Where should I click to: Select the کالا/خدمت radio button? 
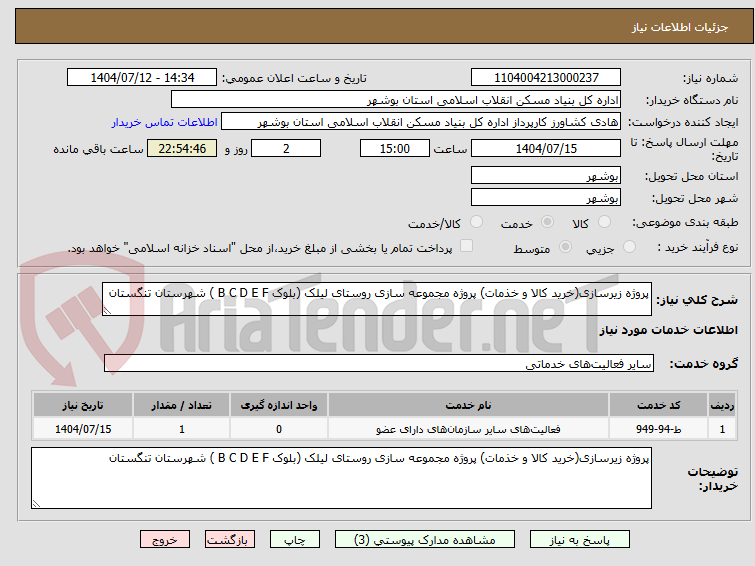point(476,222)
